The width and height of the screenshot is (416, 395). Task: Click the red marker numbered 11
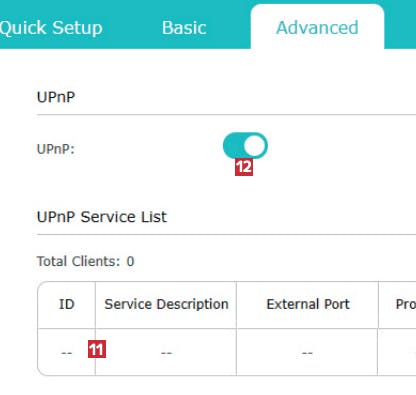(97, 349)
